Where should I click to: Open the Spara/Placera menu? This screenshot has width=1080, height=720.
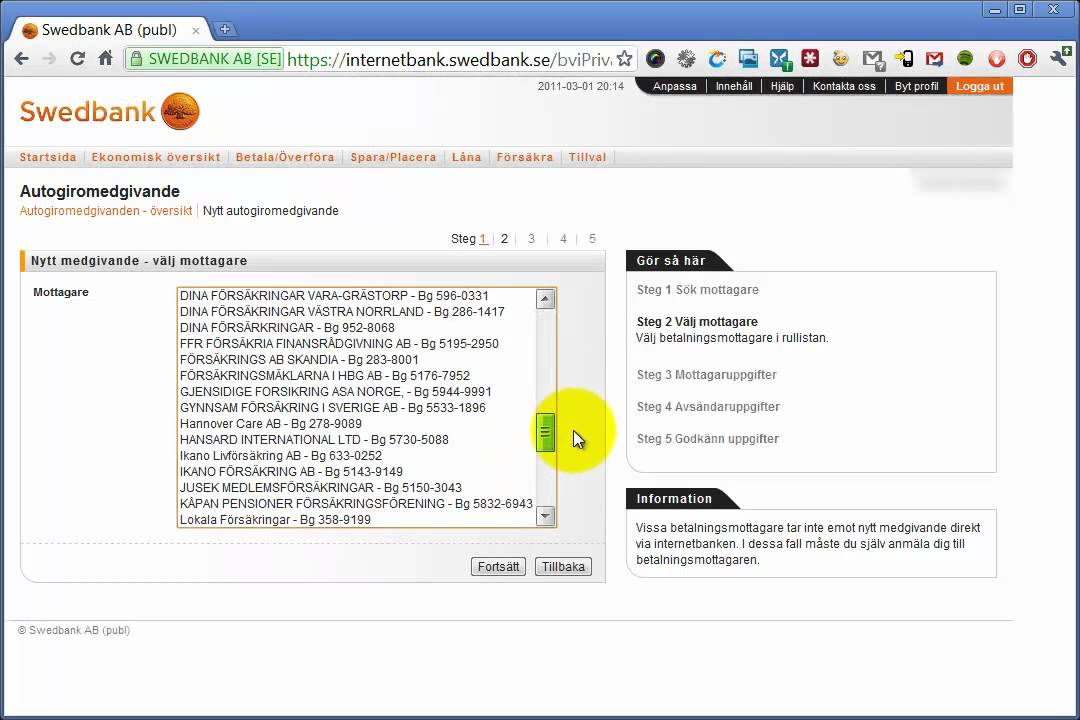point(393,157)
